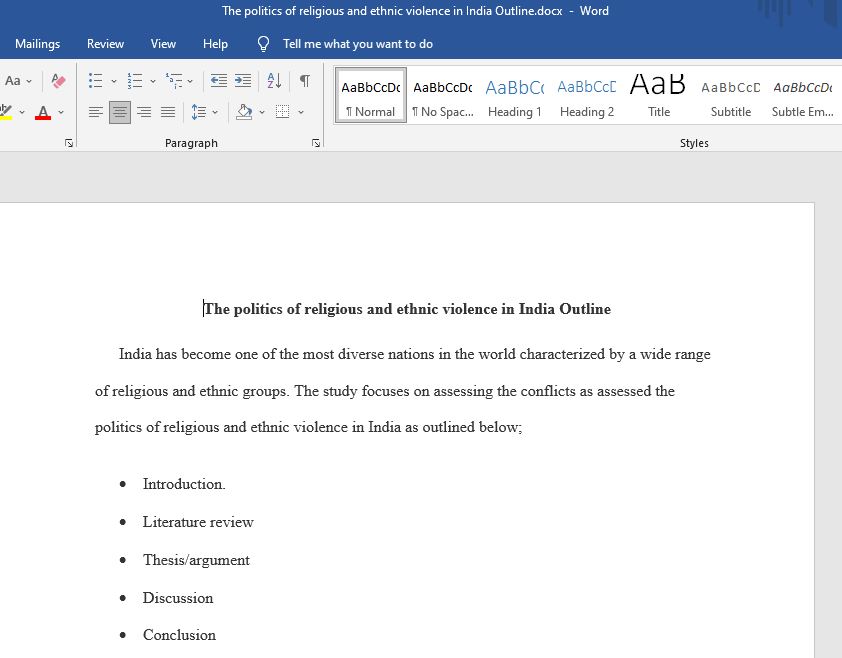The height and width of the screenshot is (658, 842).
Task: Open numbering library dropdown arrow
Action: pos(153,82)
